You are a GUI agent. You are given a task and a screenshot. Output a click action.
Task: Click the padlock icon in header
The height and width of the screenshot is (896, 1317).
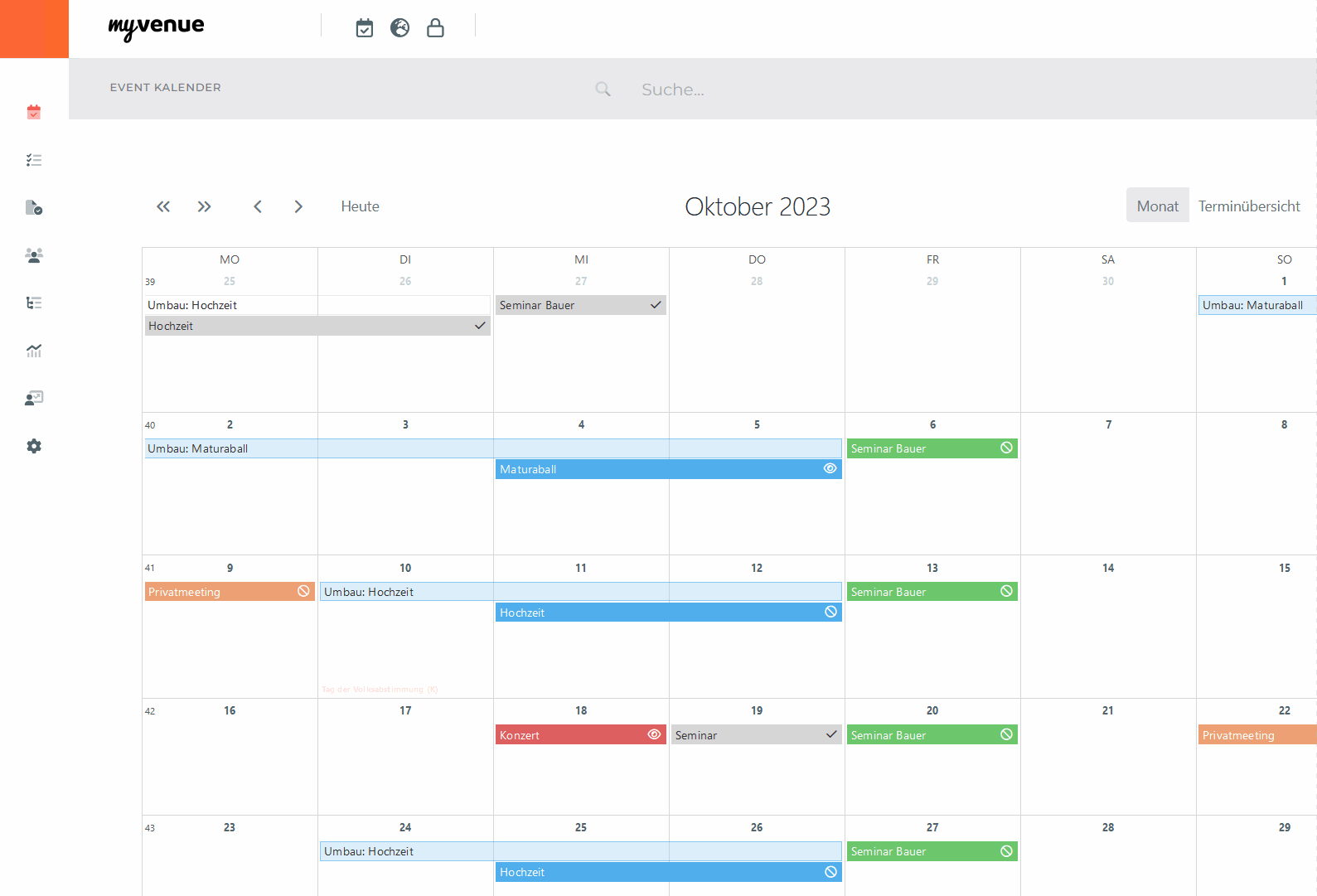pos(435,28)
